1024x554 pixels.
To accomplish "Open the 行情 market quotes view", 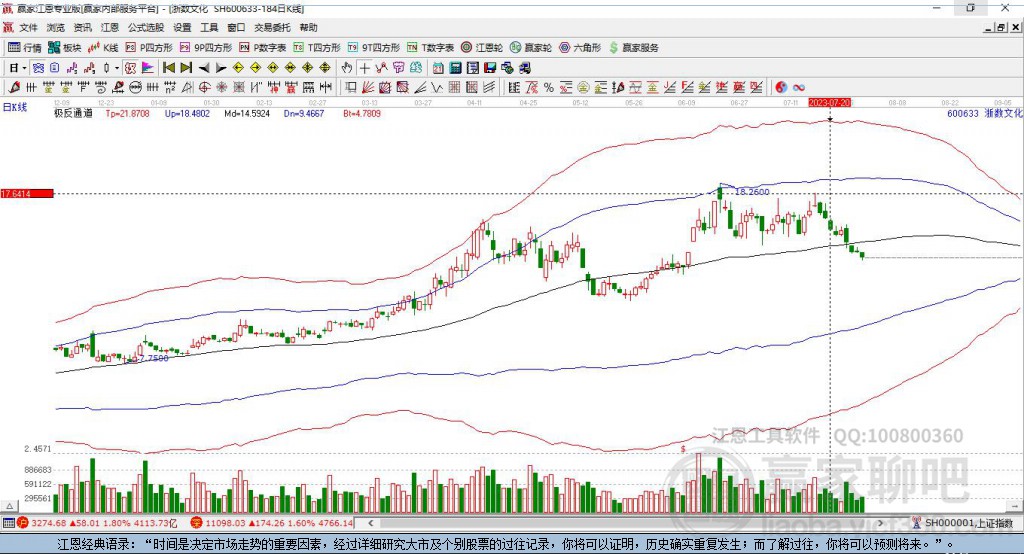I will [24, 48].
